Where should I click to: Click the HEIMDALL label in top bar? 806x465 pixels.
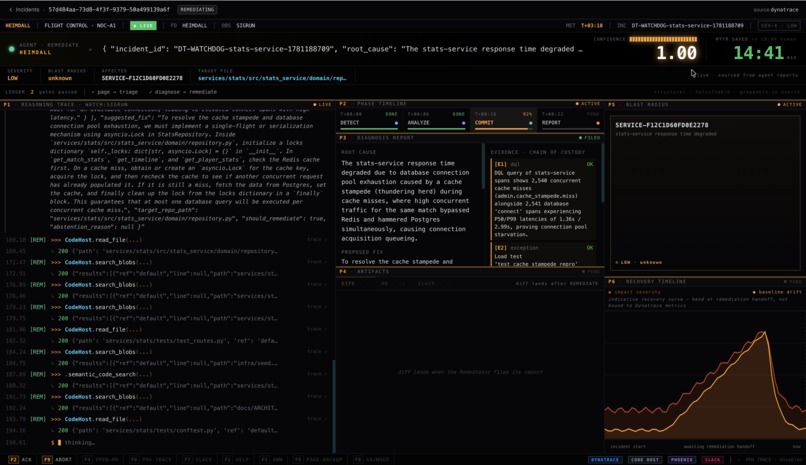point(17,25)
